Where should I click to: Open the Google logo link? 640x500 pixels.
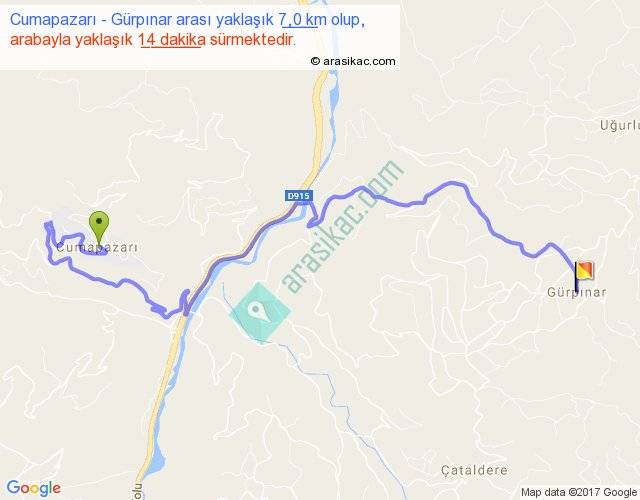(33, 488)
